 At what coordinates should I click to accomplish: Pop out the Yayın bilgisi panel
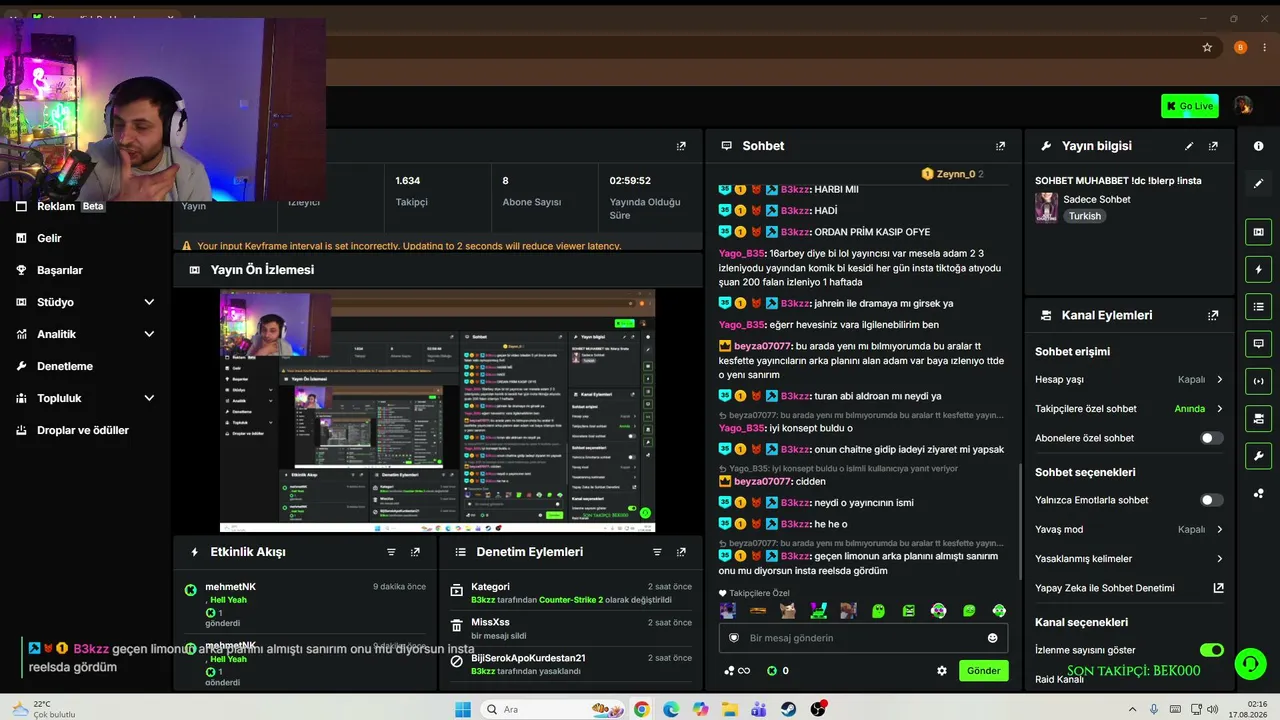click(1213, 146)
